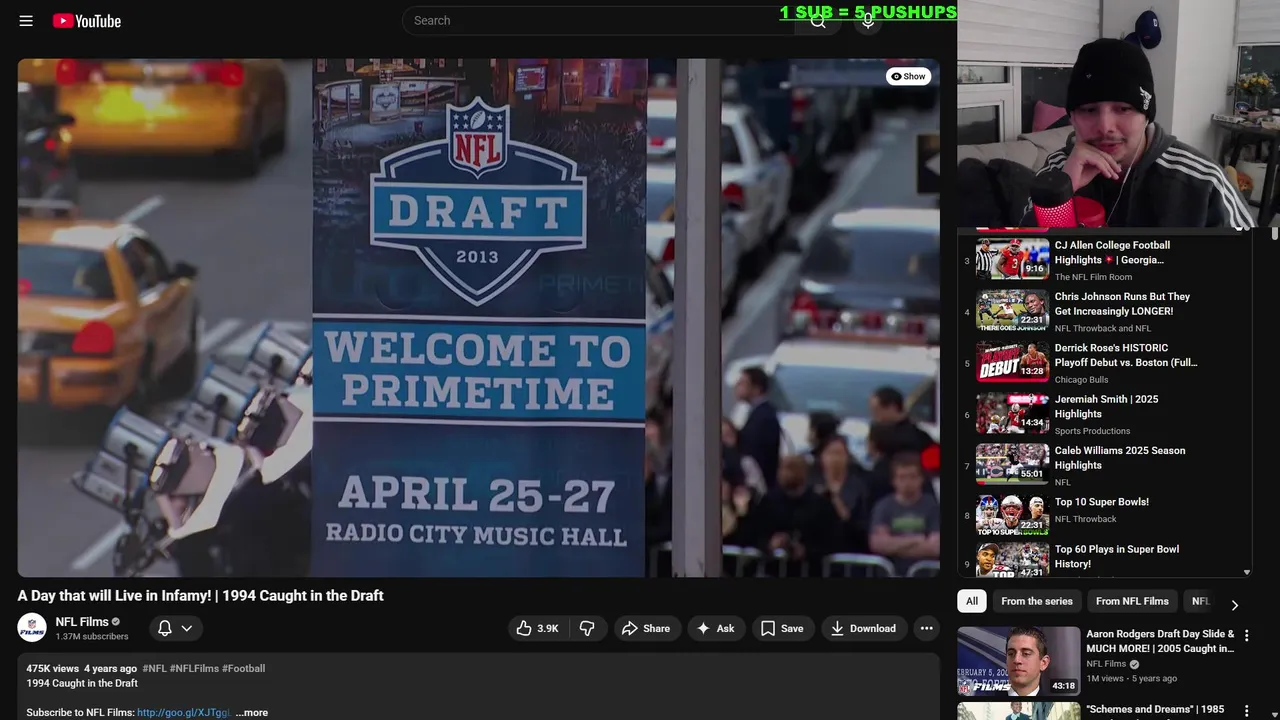Open Jeremiah Smith 2025 Highlights thumbnail
The width and height of the screenshot is (1280, 720).
click(x=1012, y=413)
